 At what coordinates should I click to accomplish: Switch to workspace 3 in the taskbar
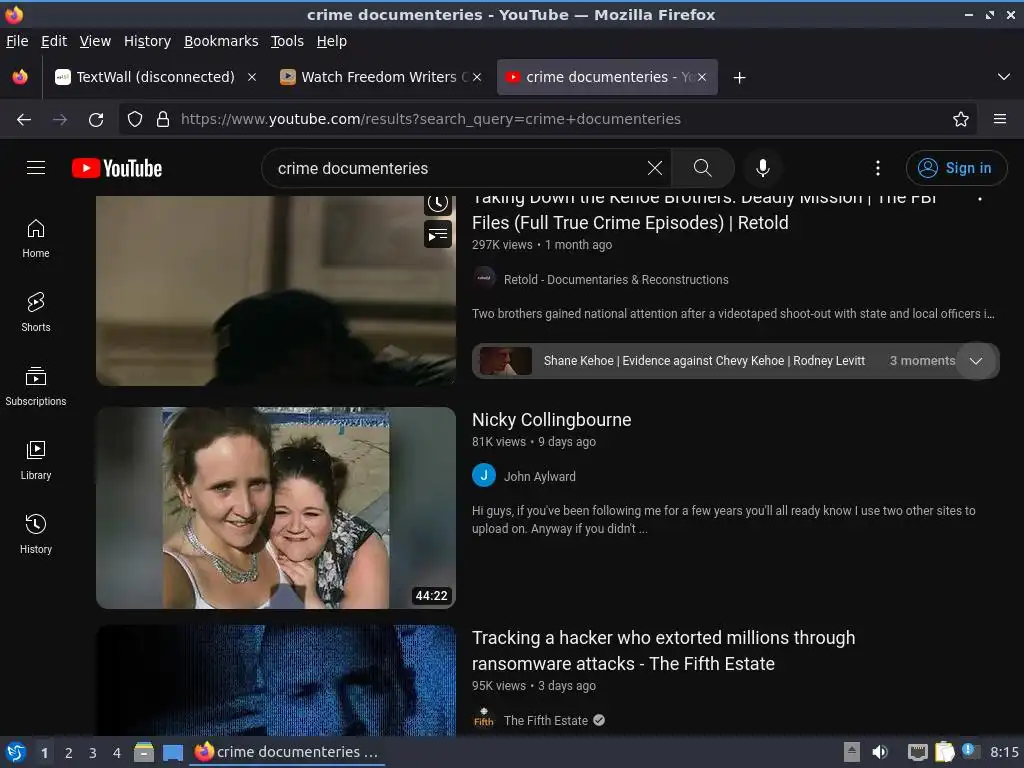coord(93,753)
